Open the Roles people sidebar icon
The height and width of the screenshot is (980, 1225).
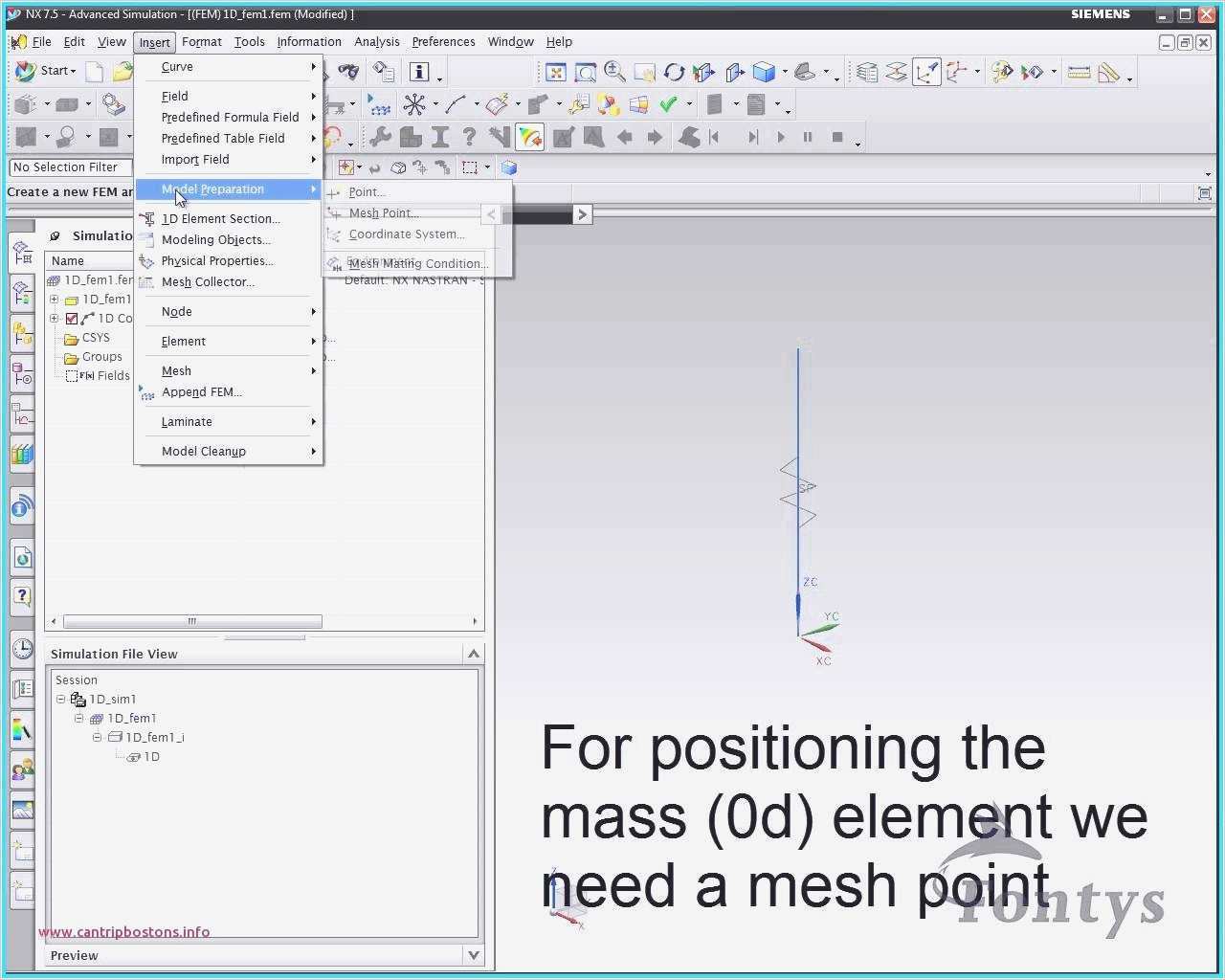[22, 768]
